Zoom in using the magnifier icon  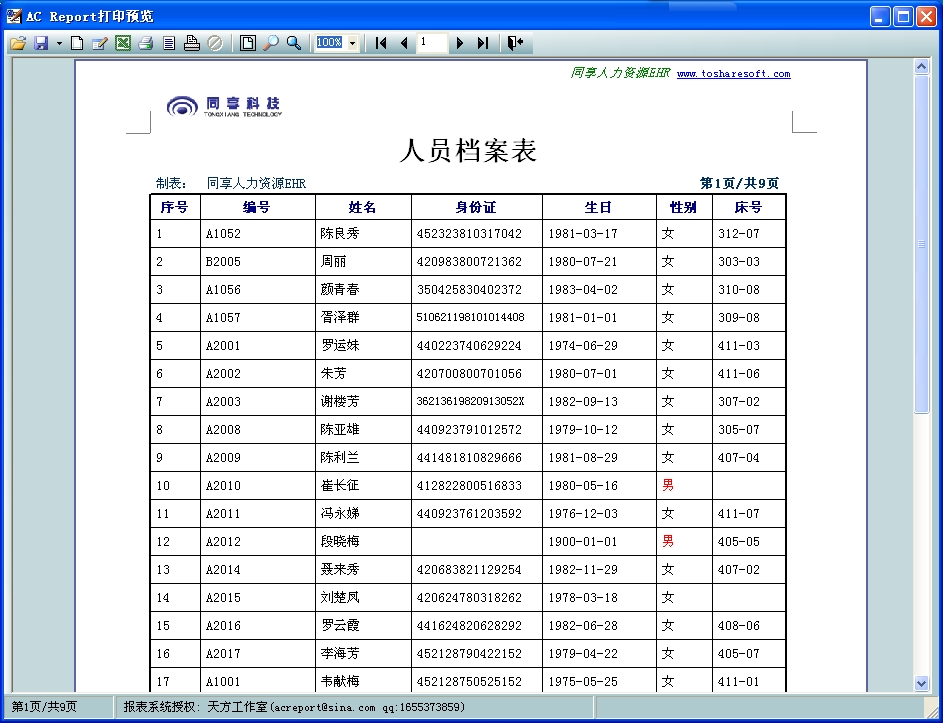(294, 43)
